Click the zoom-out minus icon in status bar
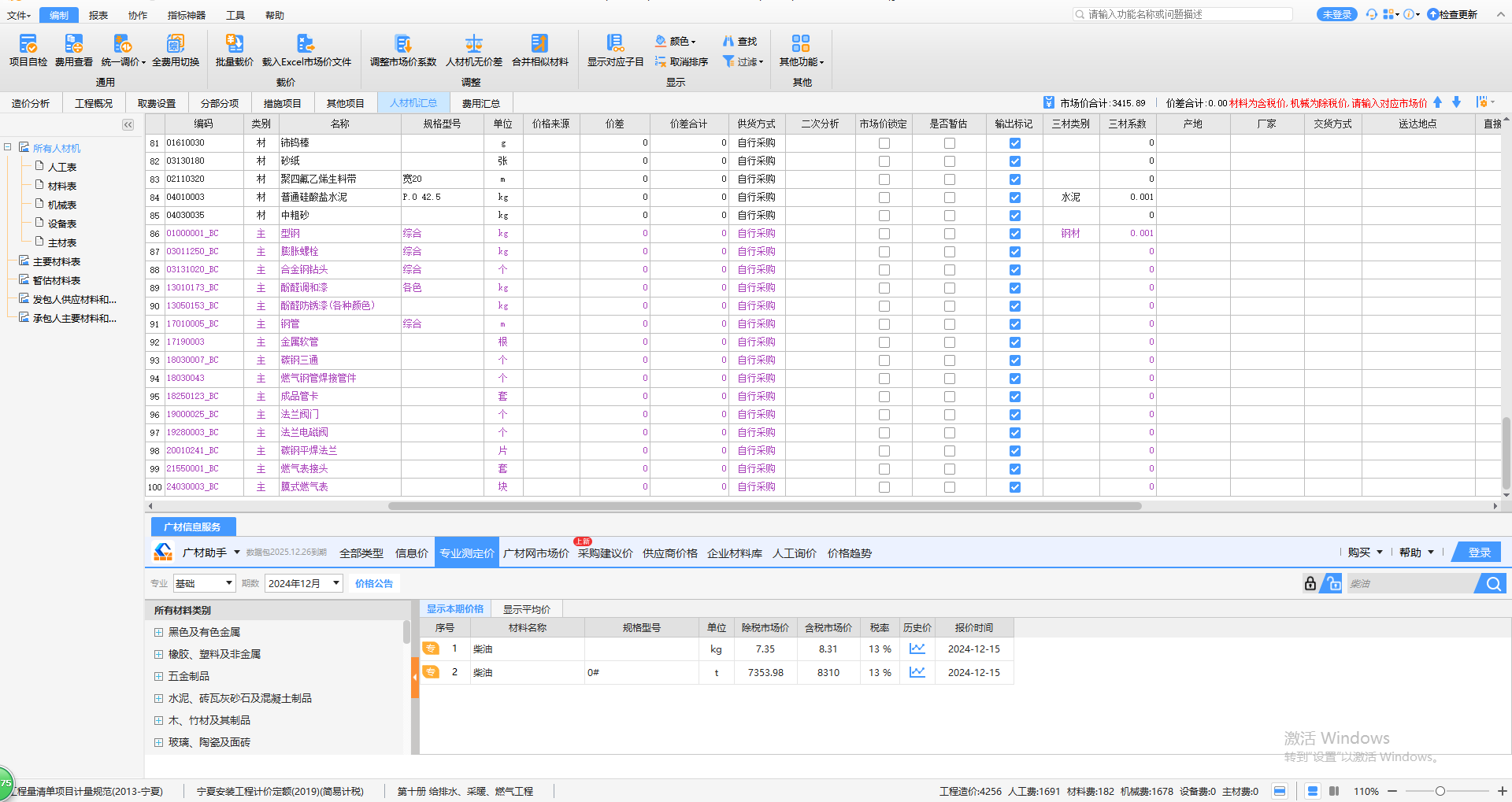The image size is (1512, 802). [x=1392, y=791]
